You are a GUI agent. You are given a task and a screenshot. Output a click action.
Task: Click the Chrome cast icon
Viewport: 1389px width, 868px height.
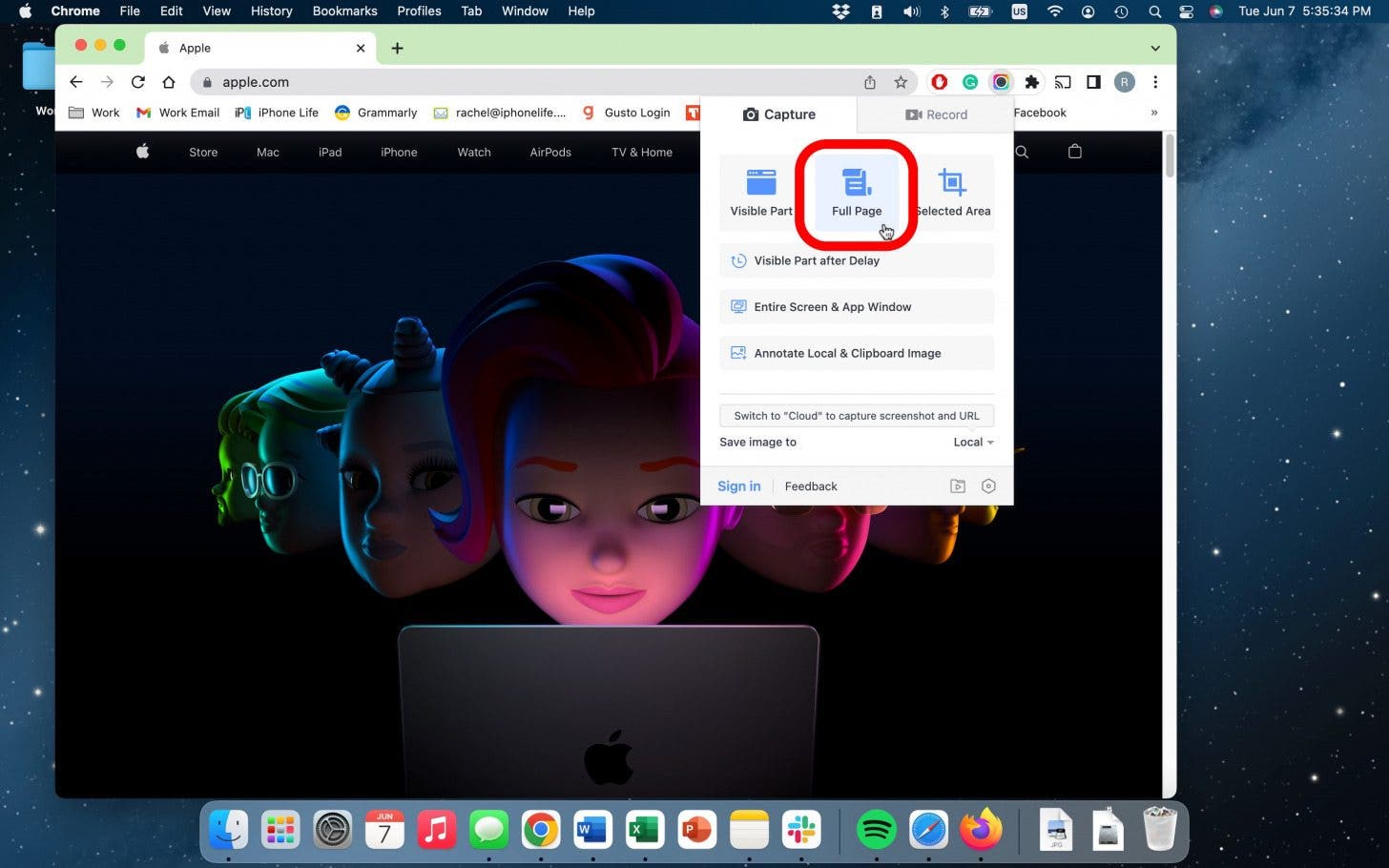click(1063, 82)
